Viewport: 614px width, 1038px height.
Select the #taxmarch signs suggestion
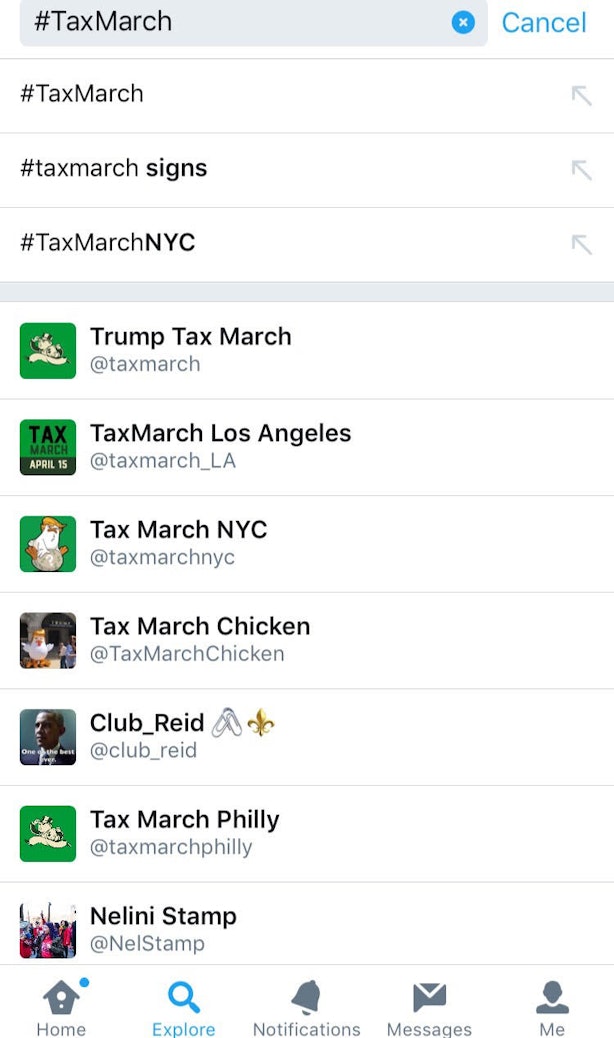click(x=307, y=170)
